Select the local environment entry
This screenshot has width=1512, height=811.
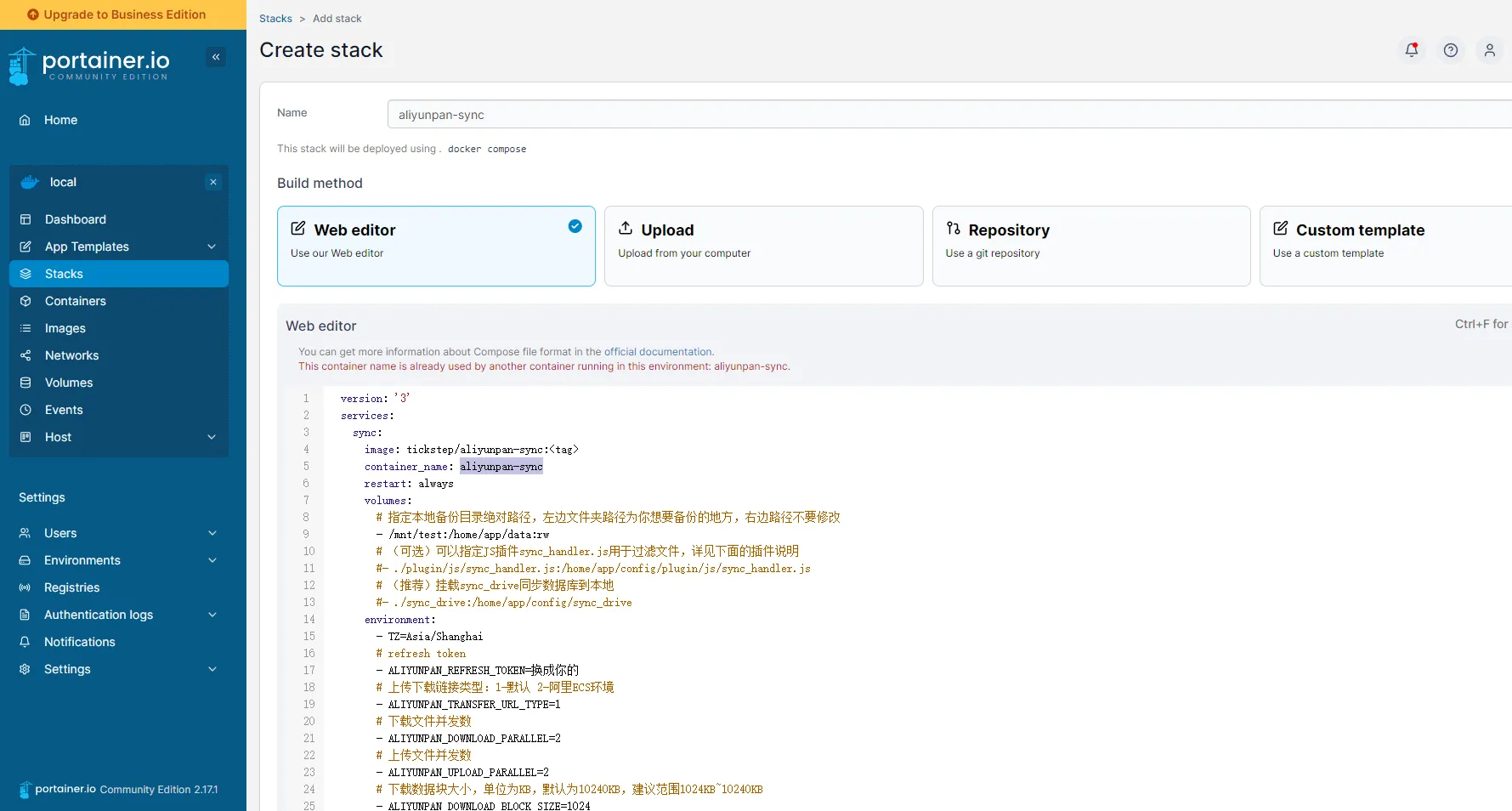[119, 182]
